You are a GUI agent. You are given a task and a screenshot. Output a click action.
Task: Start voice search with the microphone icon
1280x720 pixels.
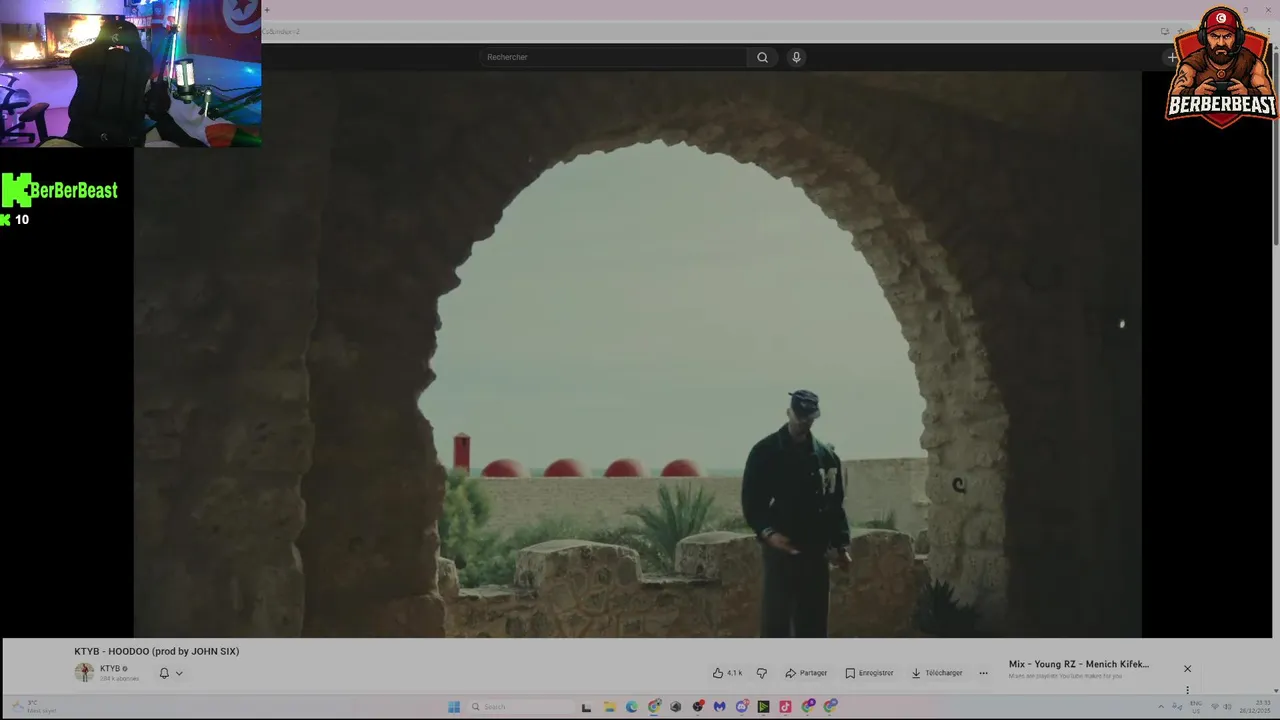point(796,57)
